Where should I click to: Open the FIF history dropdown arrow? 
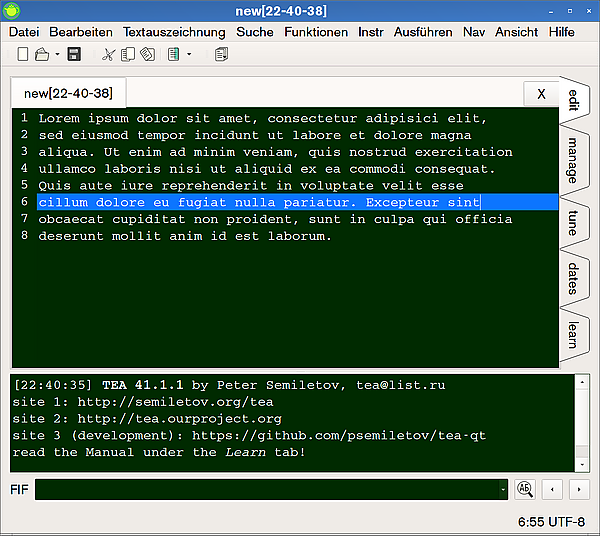(x=503, y=489)
